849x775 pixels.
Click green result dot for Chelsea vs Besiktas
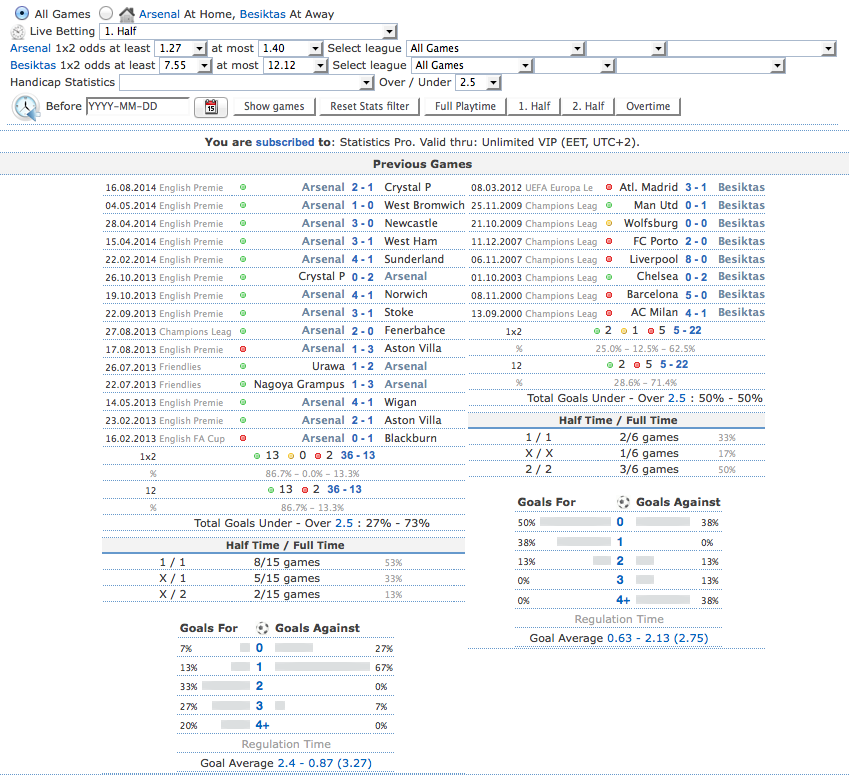point(609,277)
